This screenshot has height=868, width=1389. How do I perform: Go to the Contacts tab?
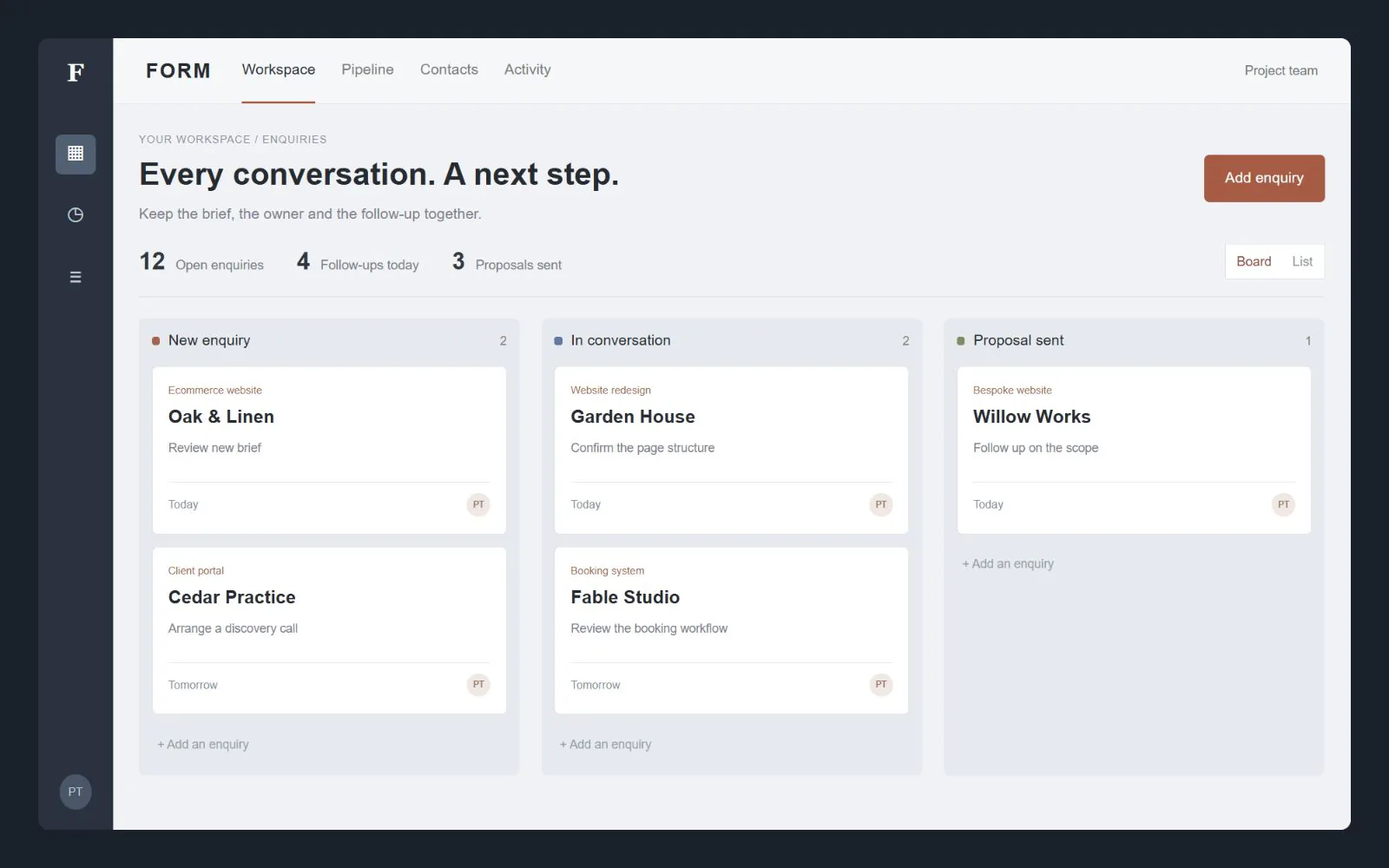(449, 69)
